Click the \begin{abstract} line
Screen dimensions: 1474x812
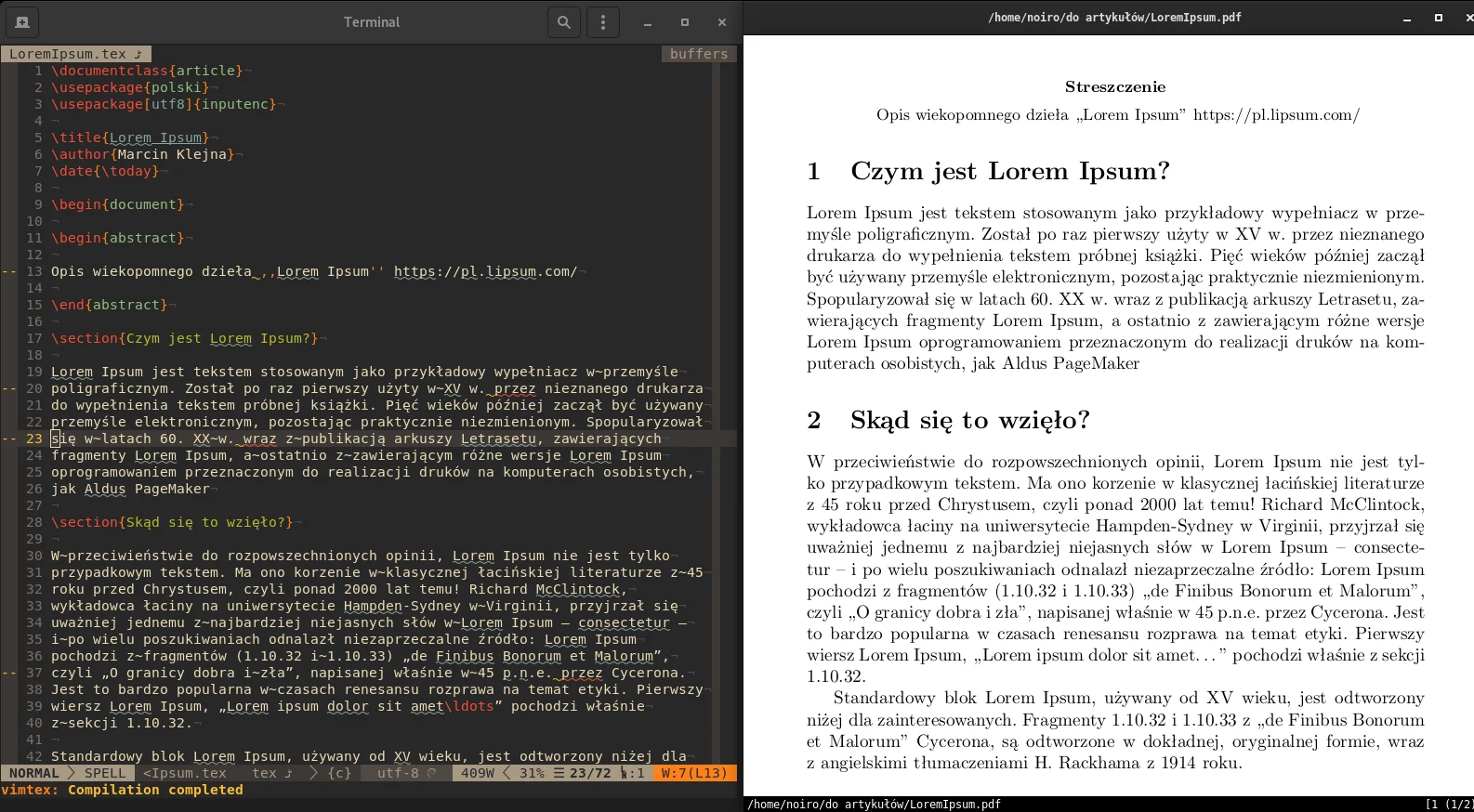(118, 238)
